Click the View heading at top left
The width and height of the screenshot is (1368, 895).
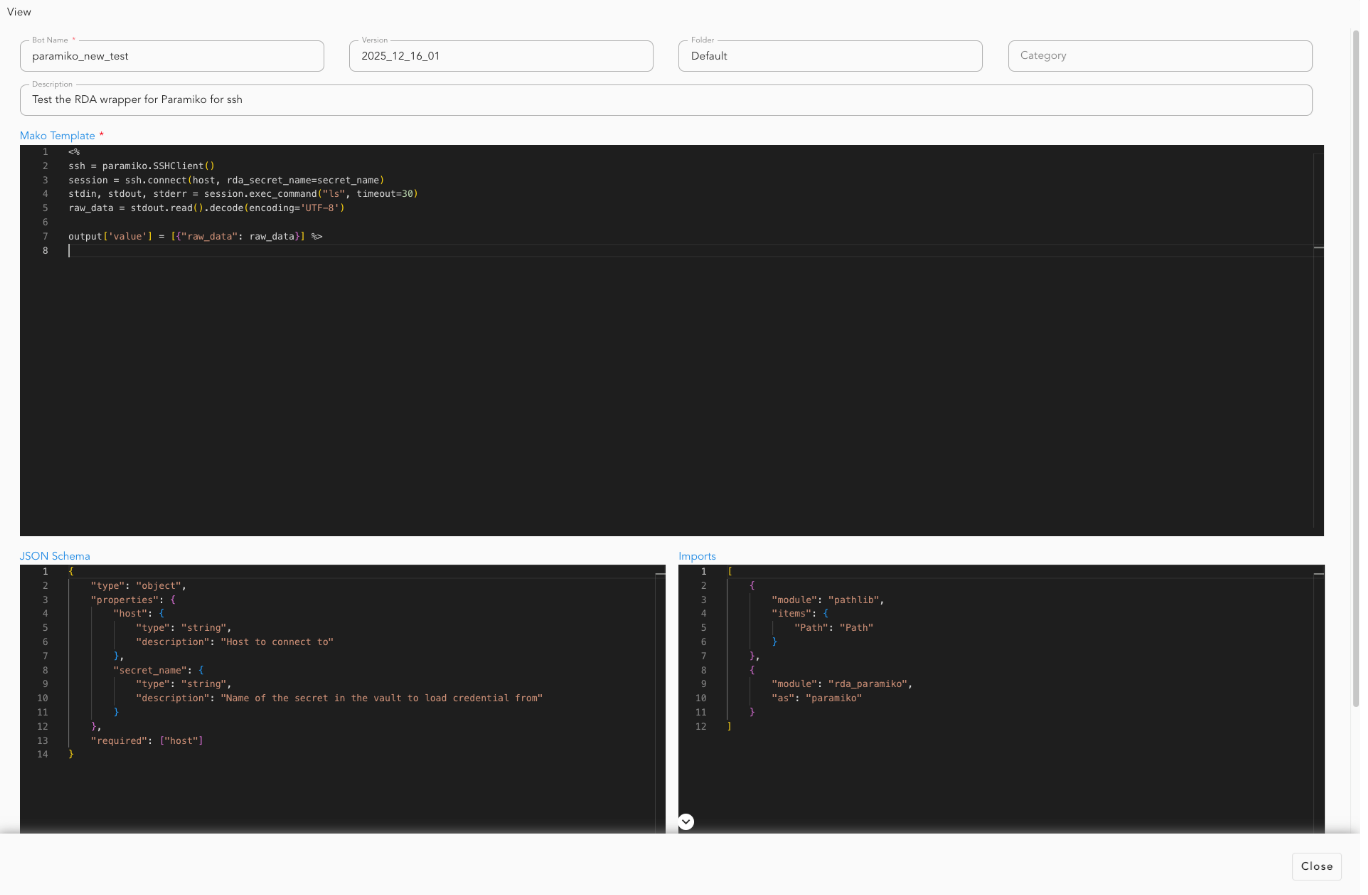coord(18,11)
